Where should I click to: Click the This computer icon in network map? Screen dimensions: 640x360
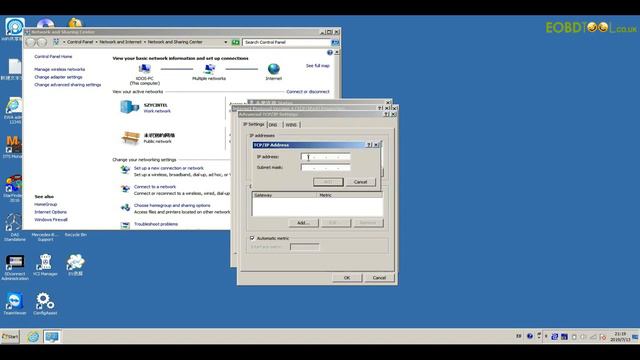point(144,69)
